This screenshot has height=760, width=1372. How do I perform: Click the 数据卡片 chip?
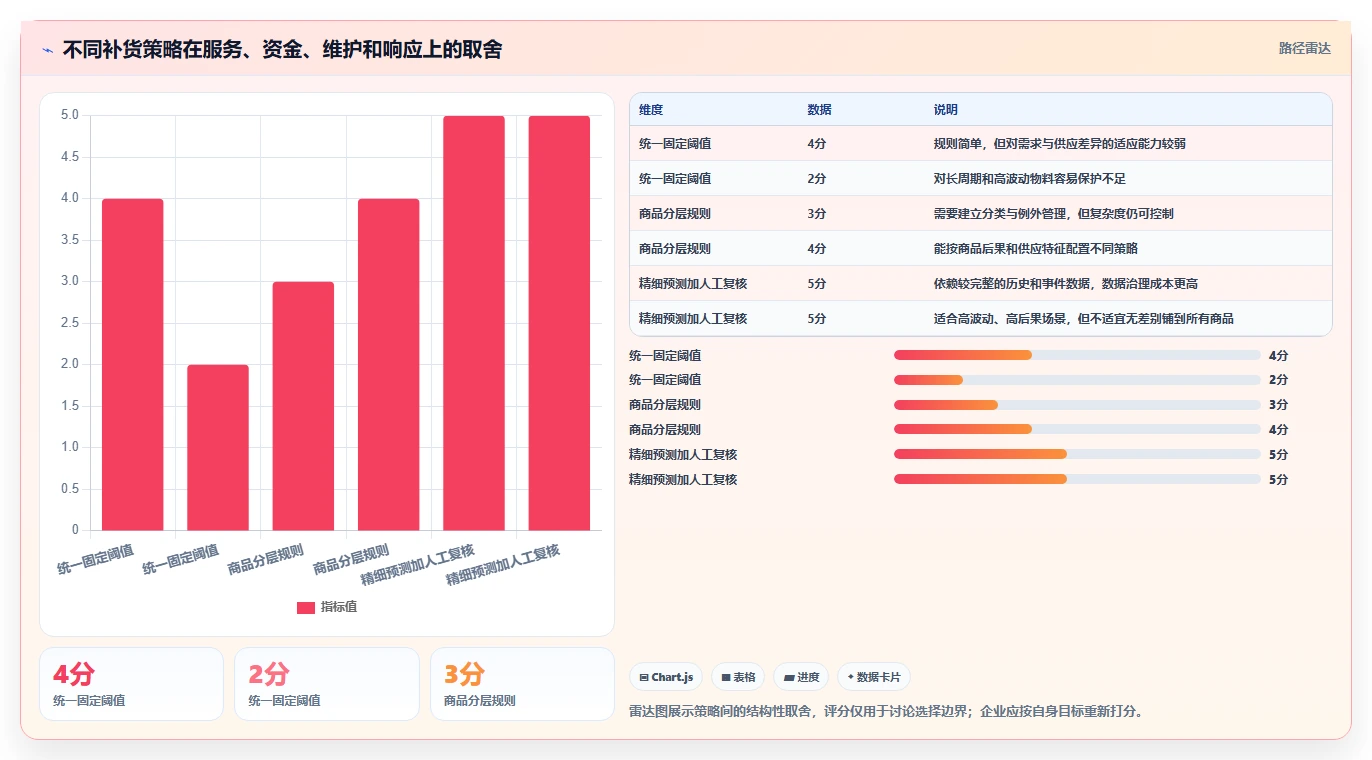(873, 677)
